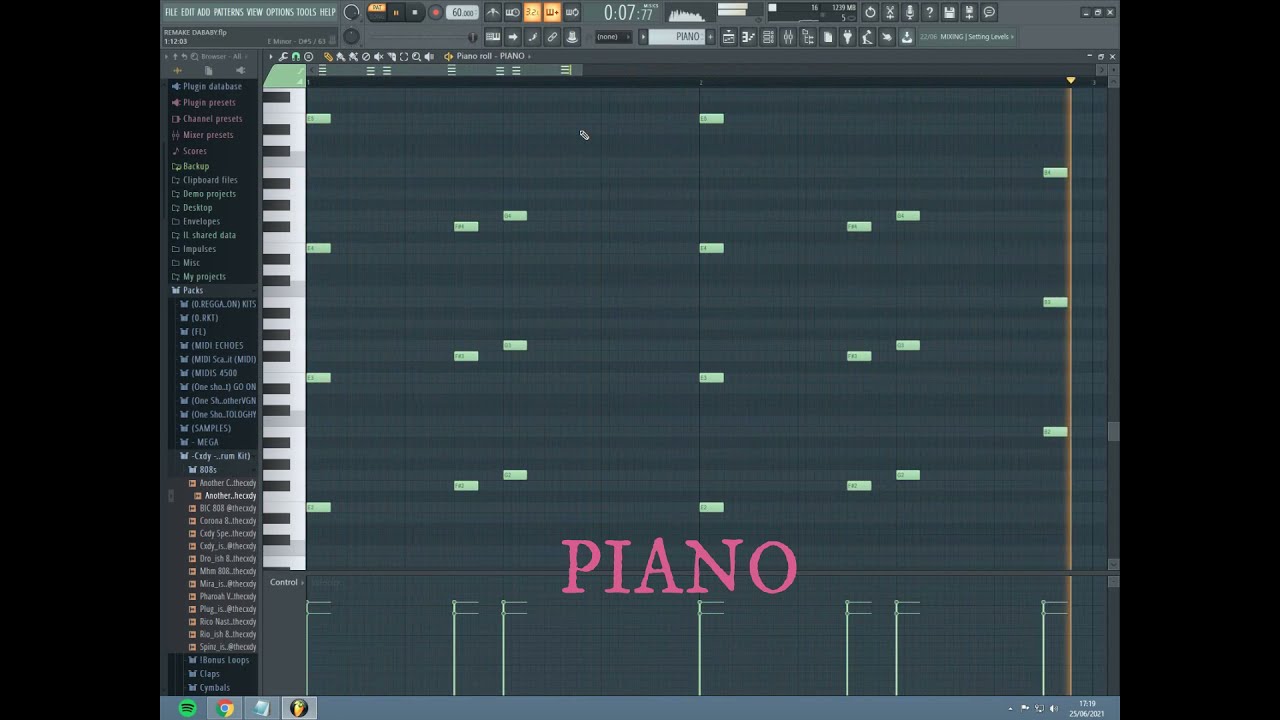Viewport: 1280px width, 720px height.
Task: Activate the Playback speaker tool in piano roll
Action: point(429,56)
